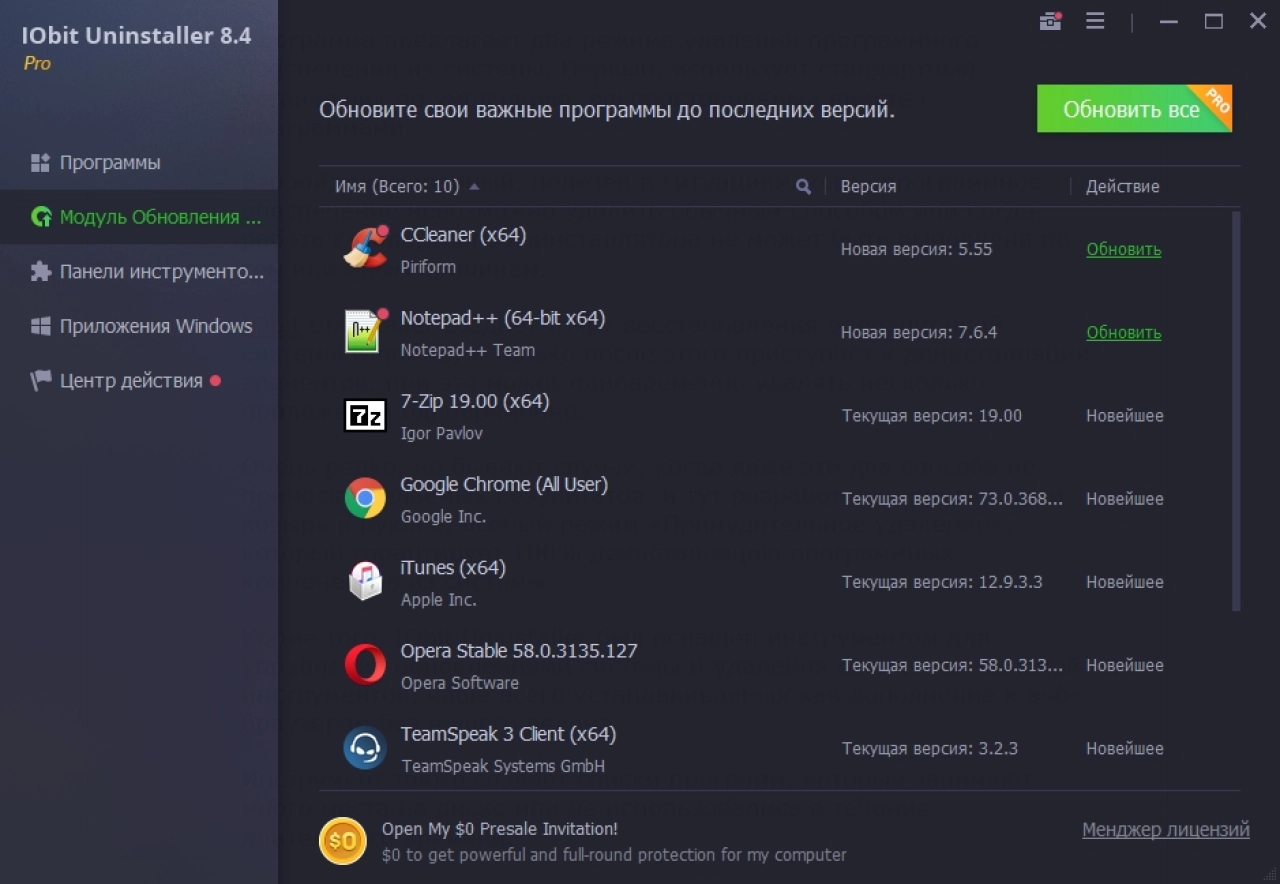
Task: Click Новейшее status for 7-Zip
Action: pyautogui.click(x=1125, y=415)
